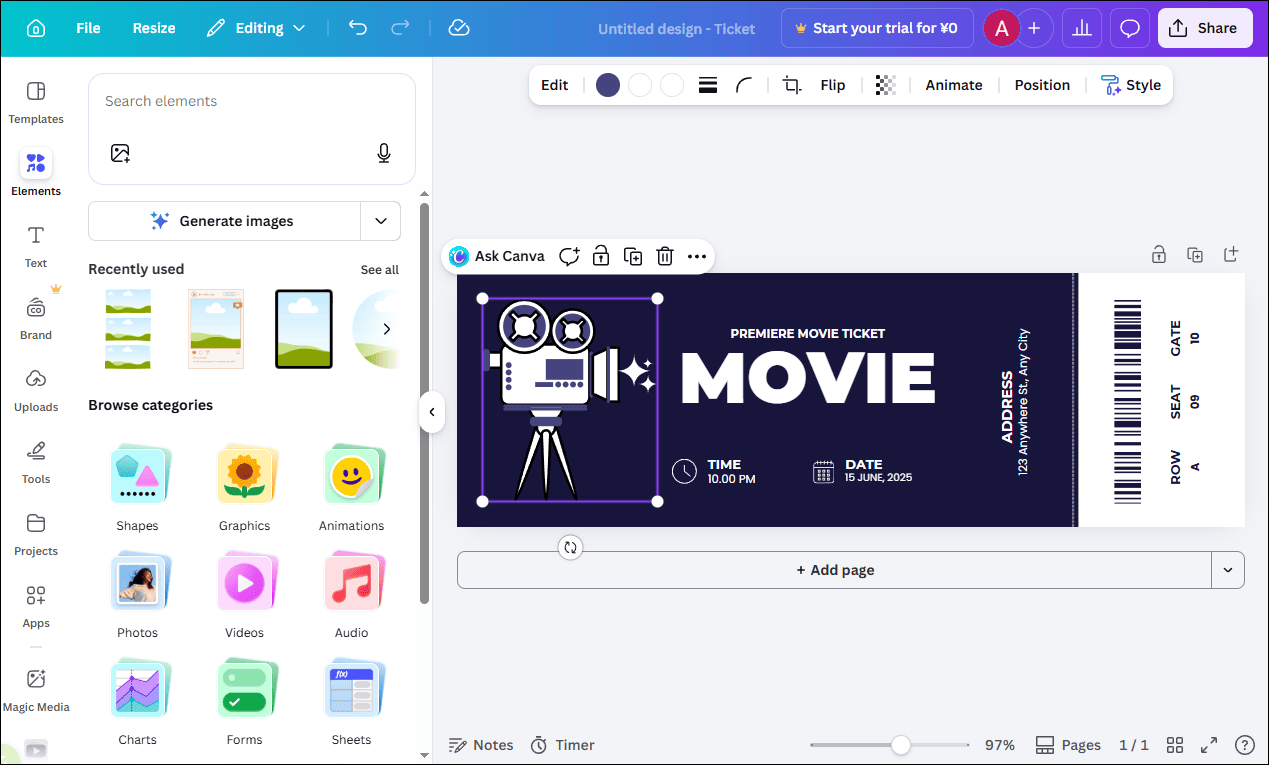Select the dark purple color swatch

click(607, 85)
